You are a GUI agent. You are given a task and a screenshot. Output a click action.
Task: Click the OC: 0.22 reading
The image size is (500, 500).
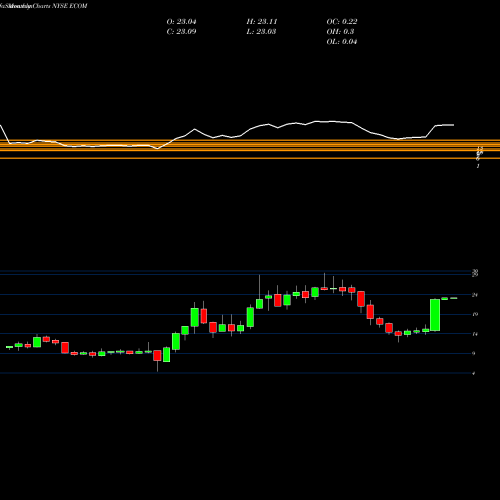342,22
